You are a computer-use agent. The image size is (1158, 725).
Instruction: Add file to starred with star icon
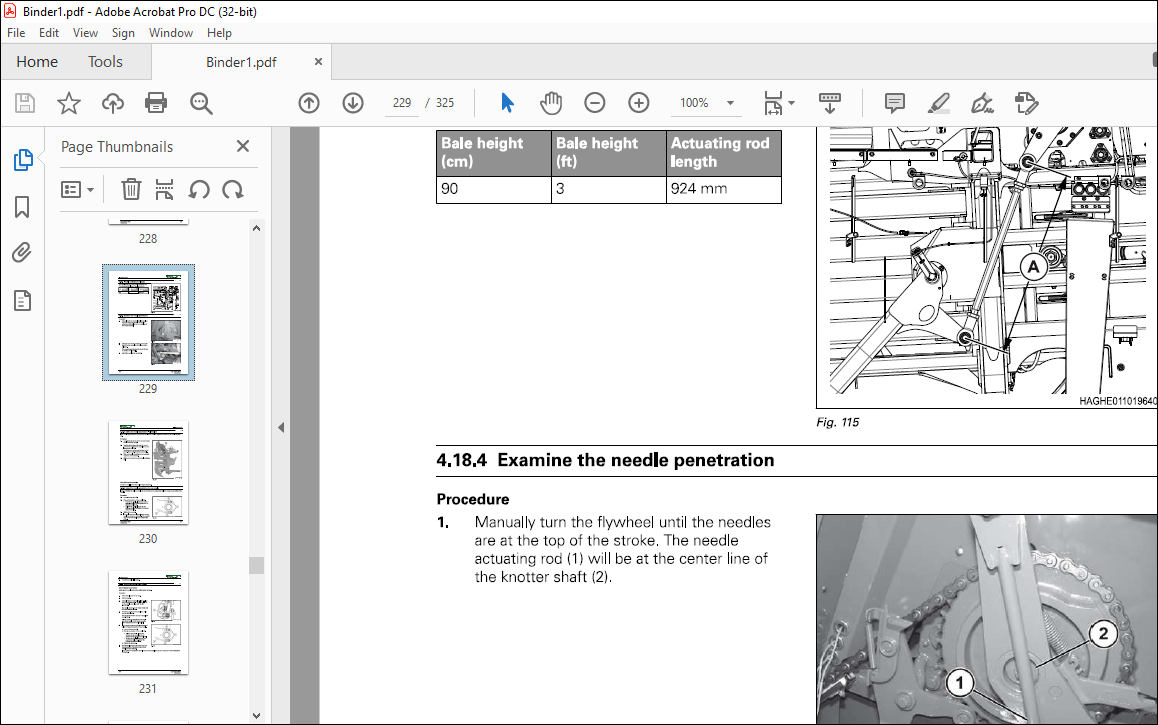(x=69, y=103)
